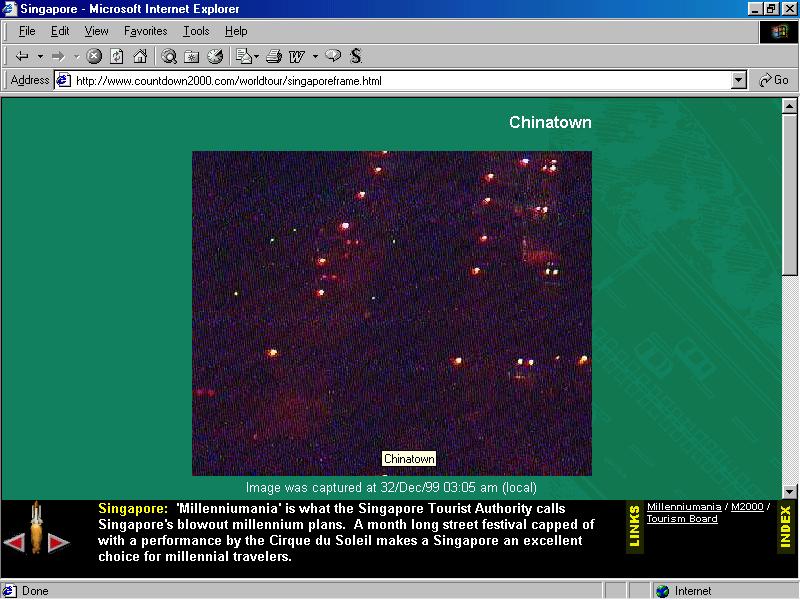
Task: Open the Tools menu
Action: pyautogui.click(x=196, y=31)
